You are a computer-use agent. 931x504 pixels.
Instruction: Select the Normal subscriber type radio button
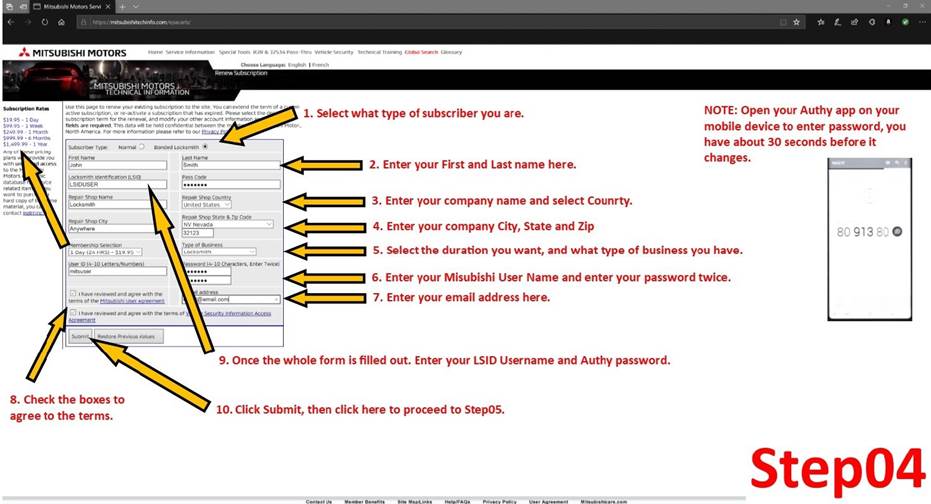pyautogui.click(x=142, y=147)
